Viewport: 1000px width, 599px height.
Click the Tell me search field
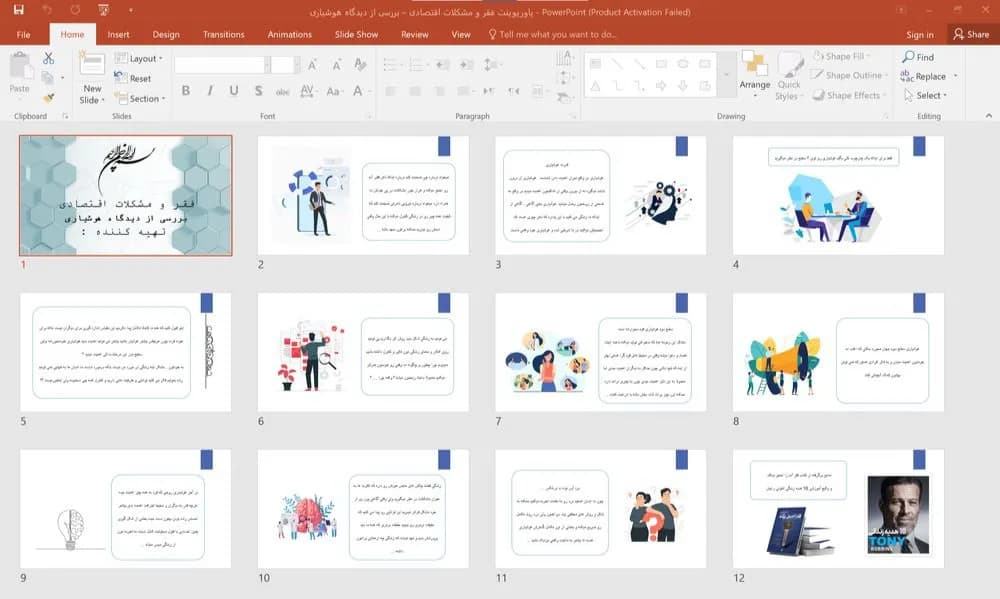(552, 34)
